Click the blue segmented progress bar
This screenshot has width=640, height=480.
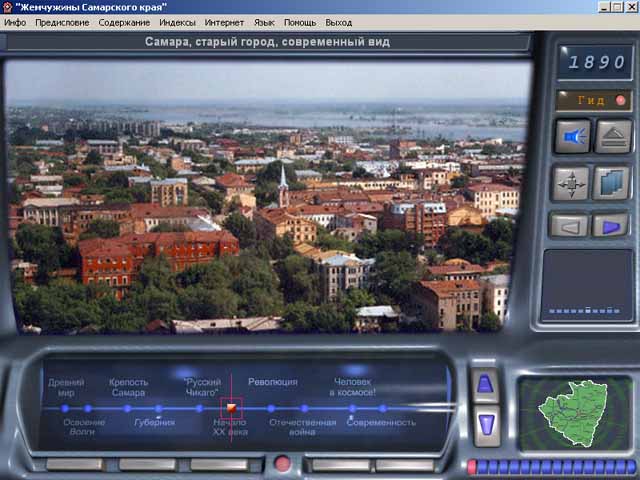coord(550,467)
